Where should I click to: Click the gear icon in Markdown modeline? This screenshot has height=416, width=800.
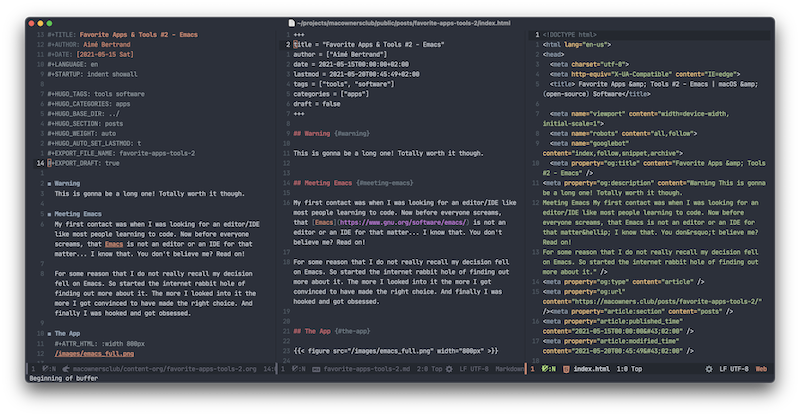point(449,369)
